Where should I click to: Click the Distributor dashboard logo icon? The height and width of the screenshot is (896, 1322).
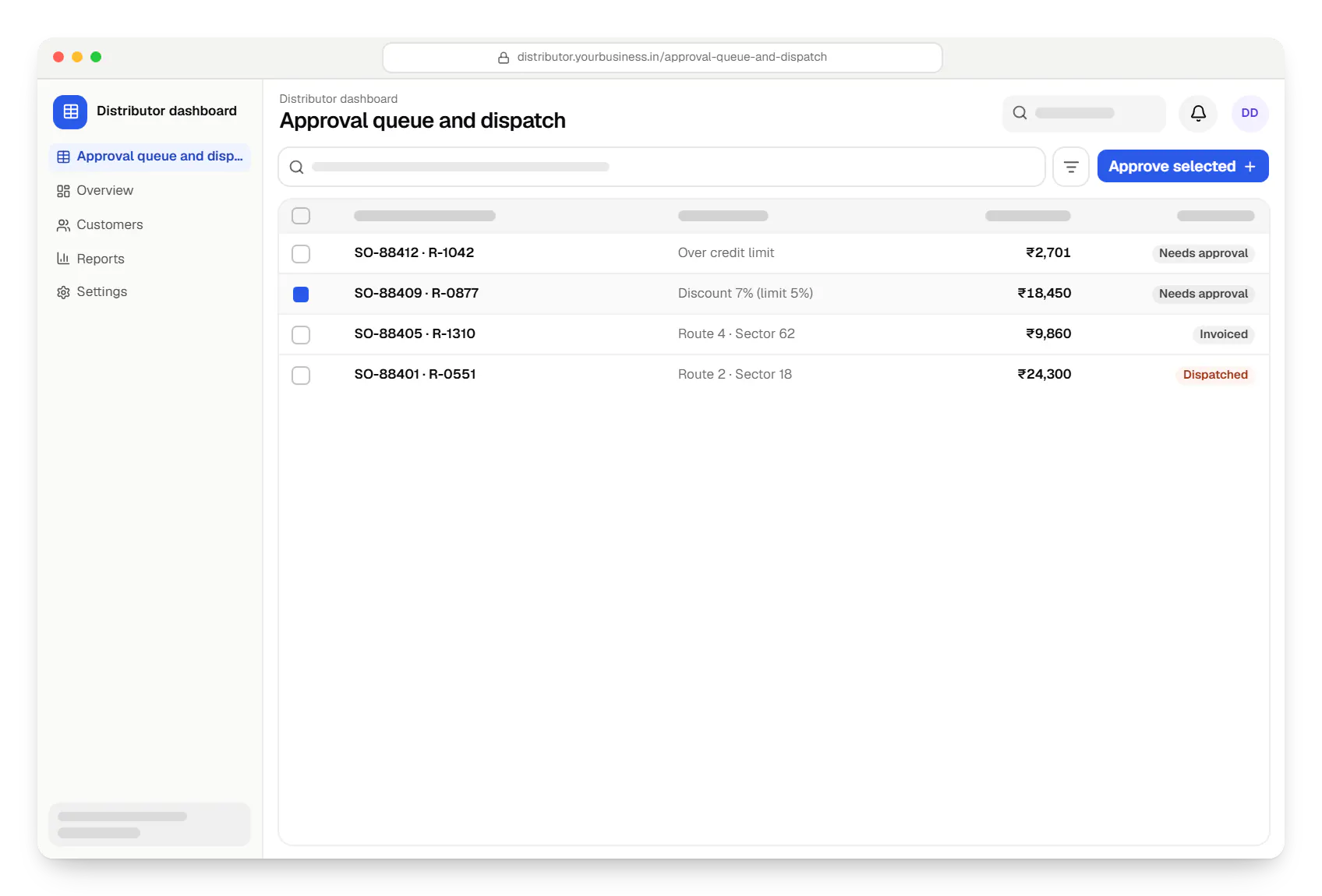pyautogui.click(x=70, y=111)
